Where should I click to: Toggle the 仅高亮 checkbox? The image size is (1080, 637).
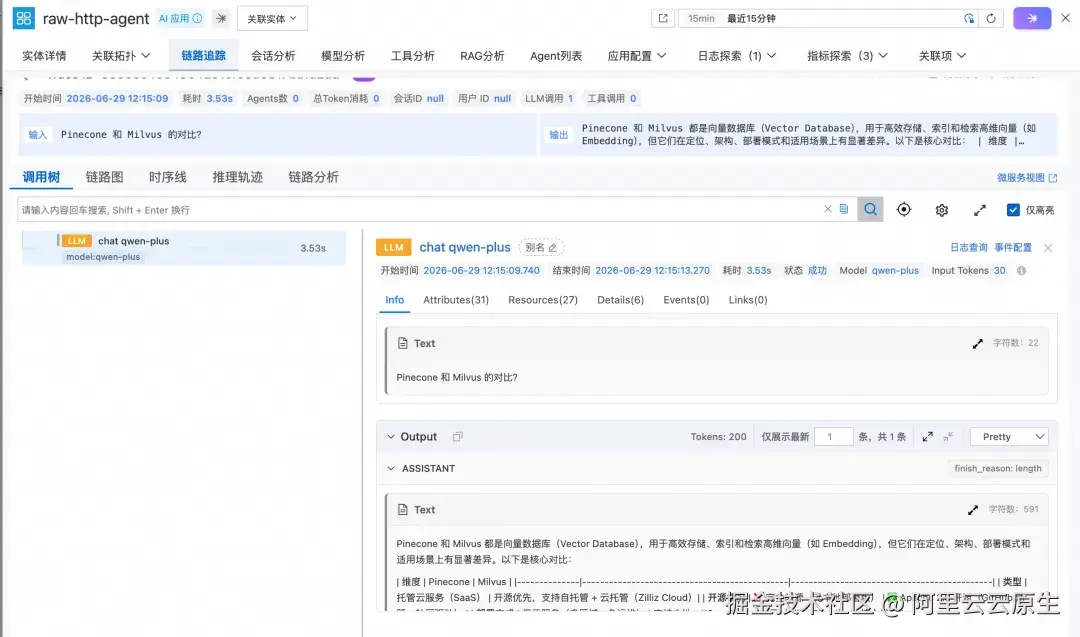click(1013, 210)
